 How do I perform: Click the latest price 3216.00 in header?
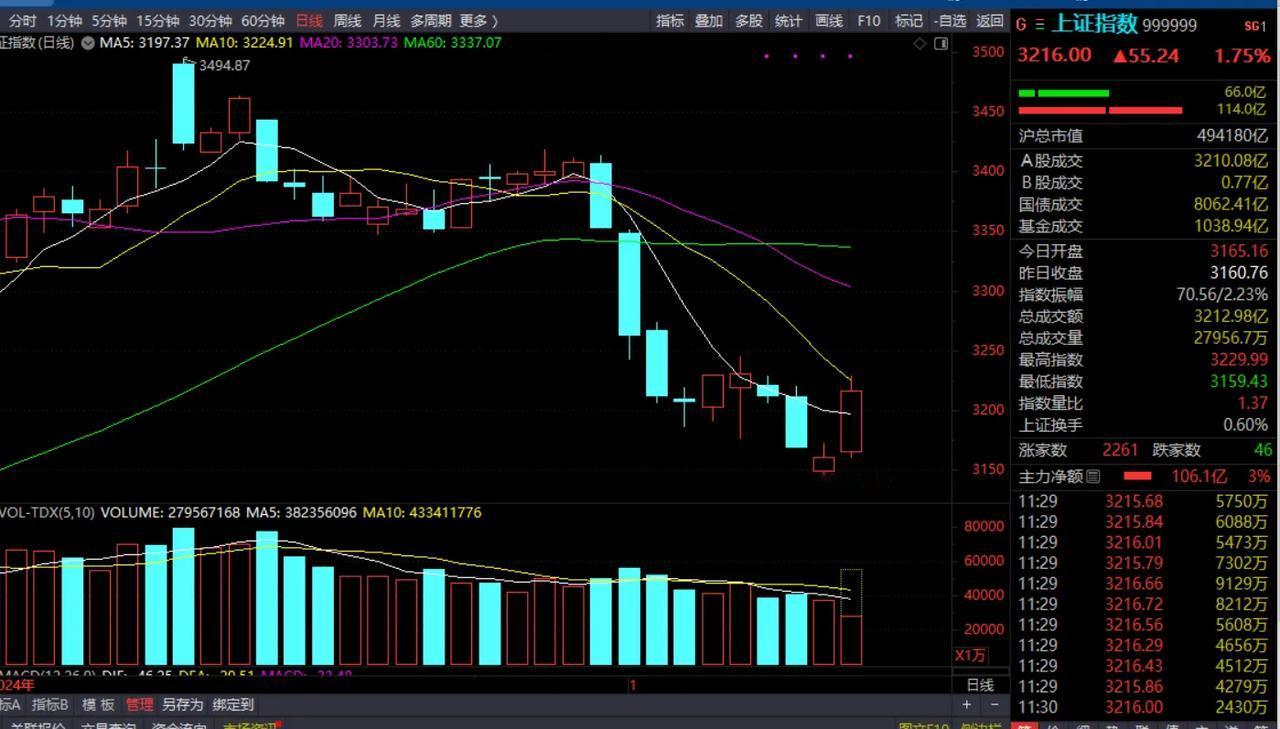pyautogui.click(x=1054, y=55)
